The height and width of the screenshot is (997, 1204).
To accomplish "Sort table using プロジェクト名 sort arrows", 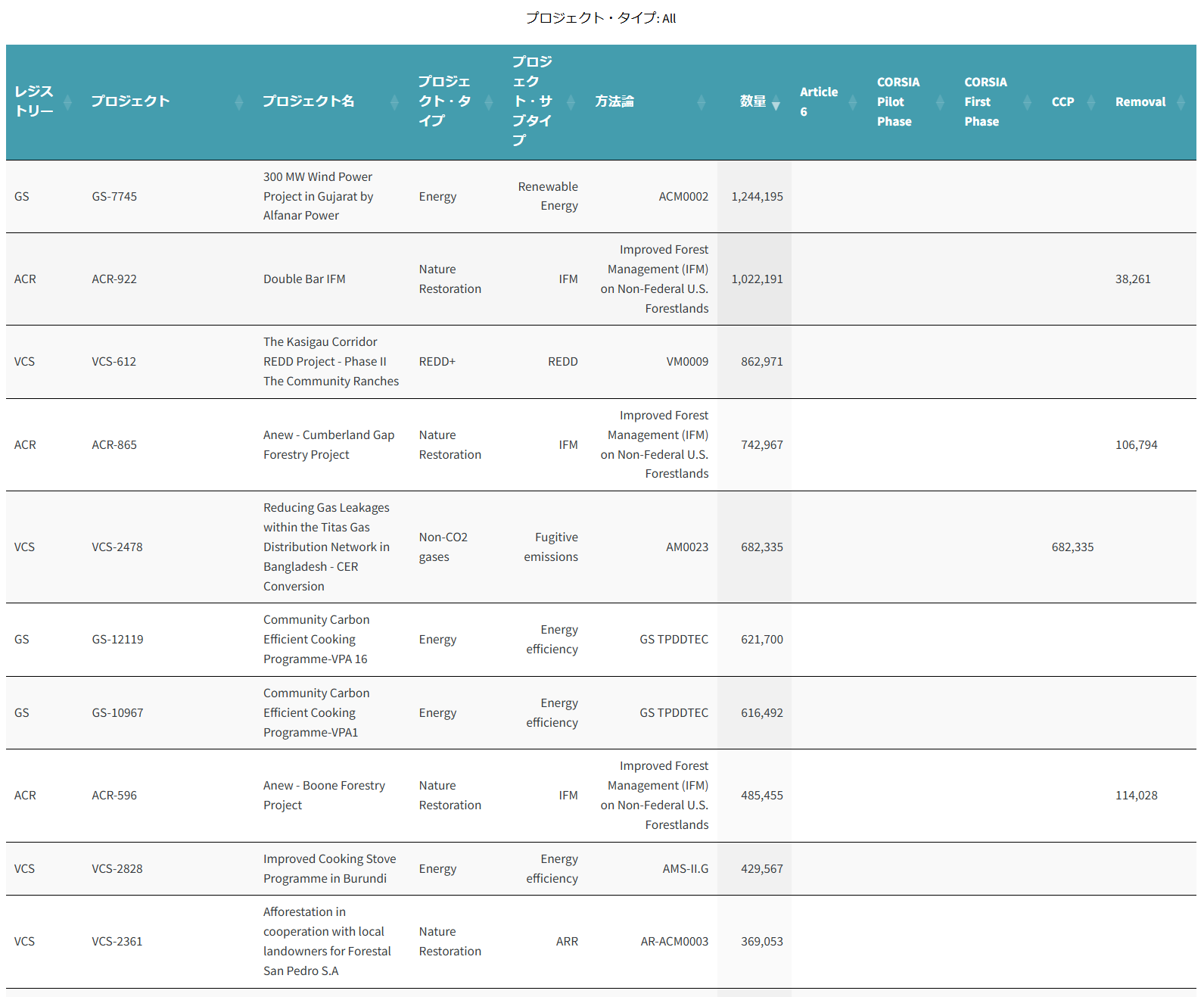I will [394, 102].
